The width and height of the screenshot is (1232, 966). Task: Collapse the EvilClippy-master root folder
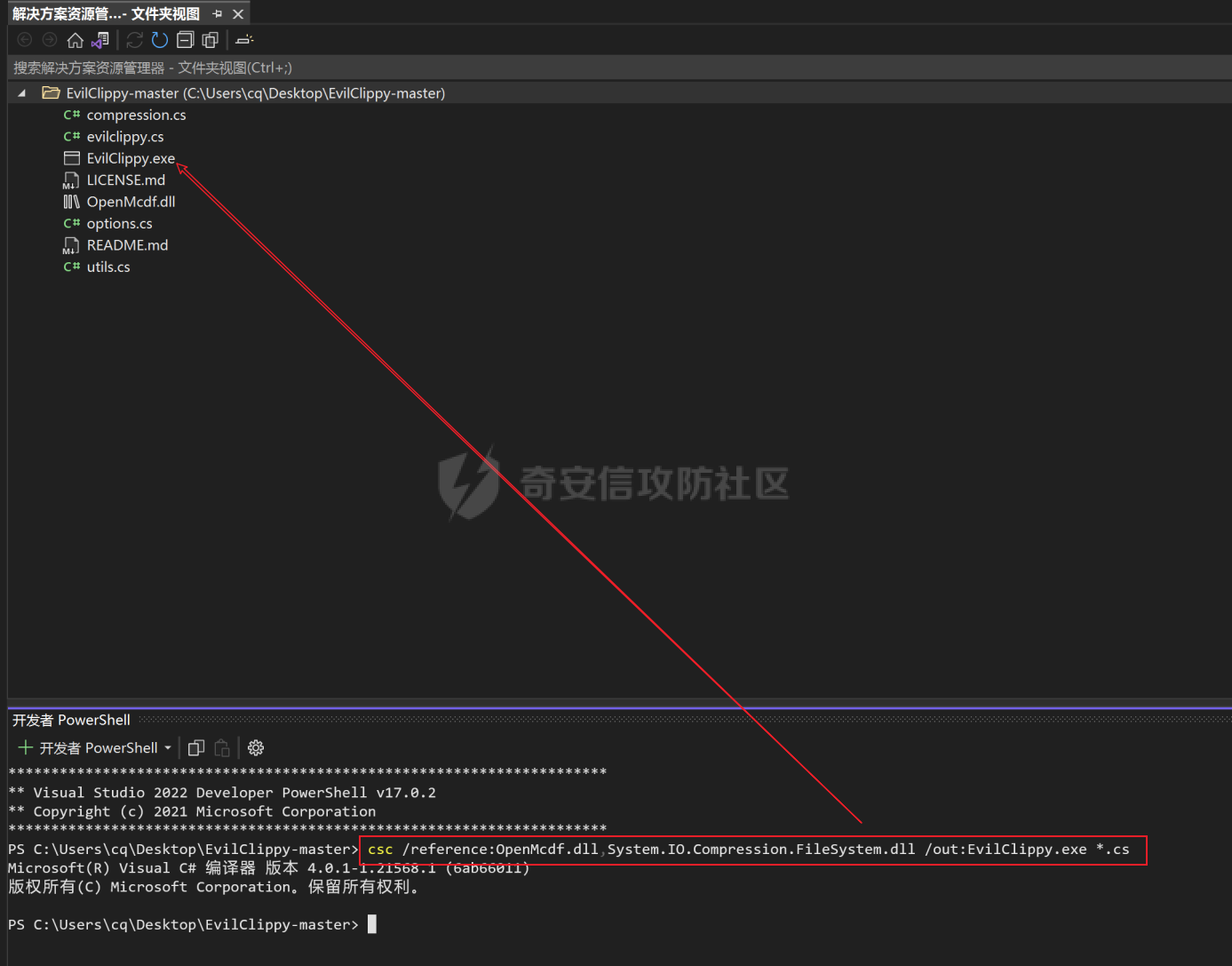tap(22, 93)
